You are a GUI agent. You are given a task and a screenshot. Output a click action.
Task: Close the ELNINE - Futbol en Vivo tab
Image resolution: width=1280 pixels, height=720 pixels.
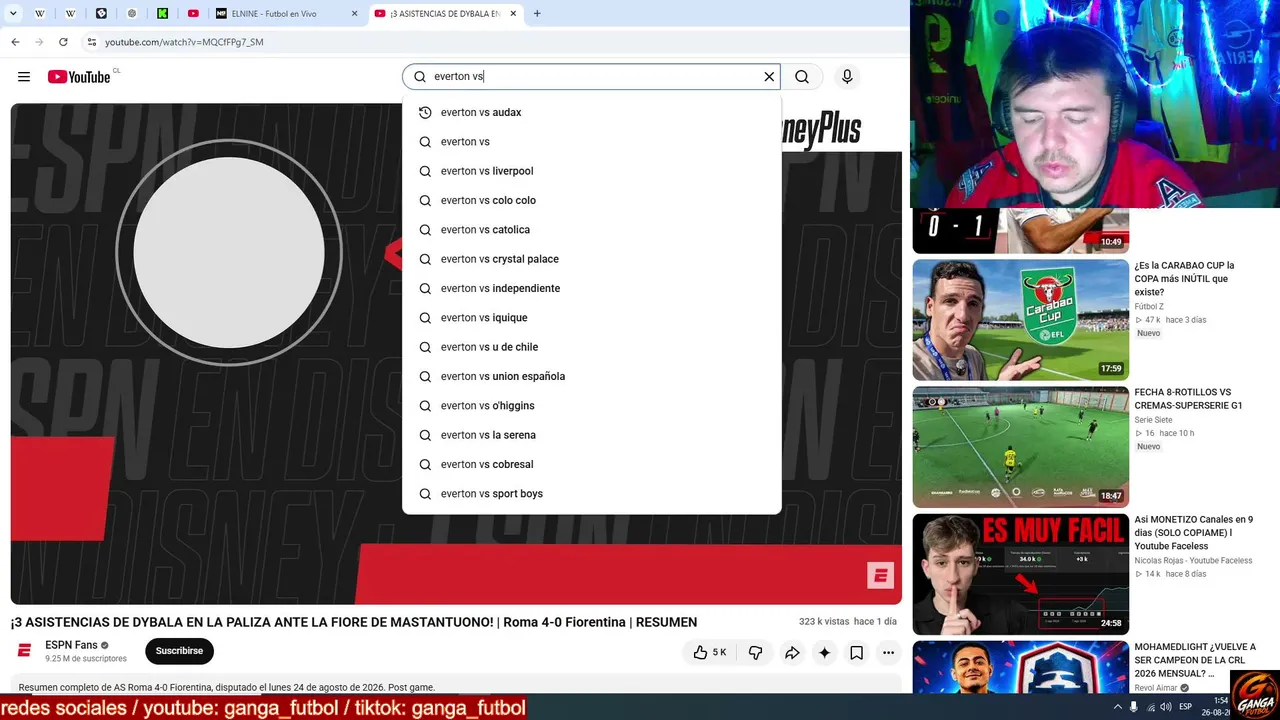[354, 14]
